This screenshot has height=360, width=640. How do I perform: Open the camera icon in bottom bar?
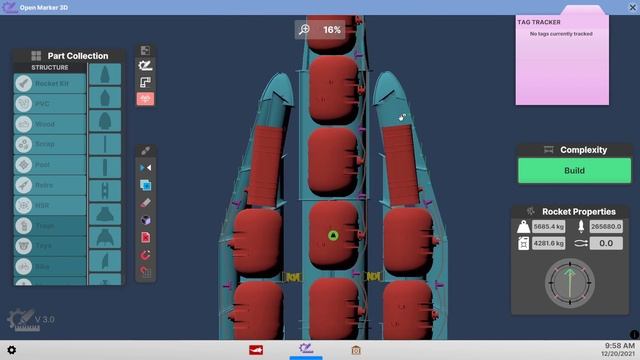pyautogui.click(x=356, y=350)
